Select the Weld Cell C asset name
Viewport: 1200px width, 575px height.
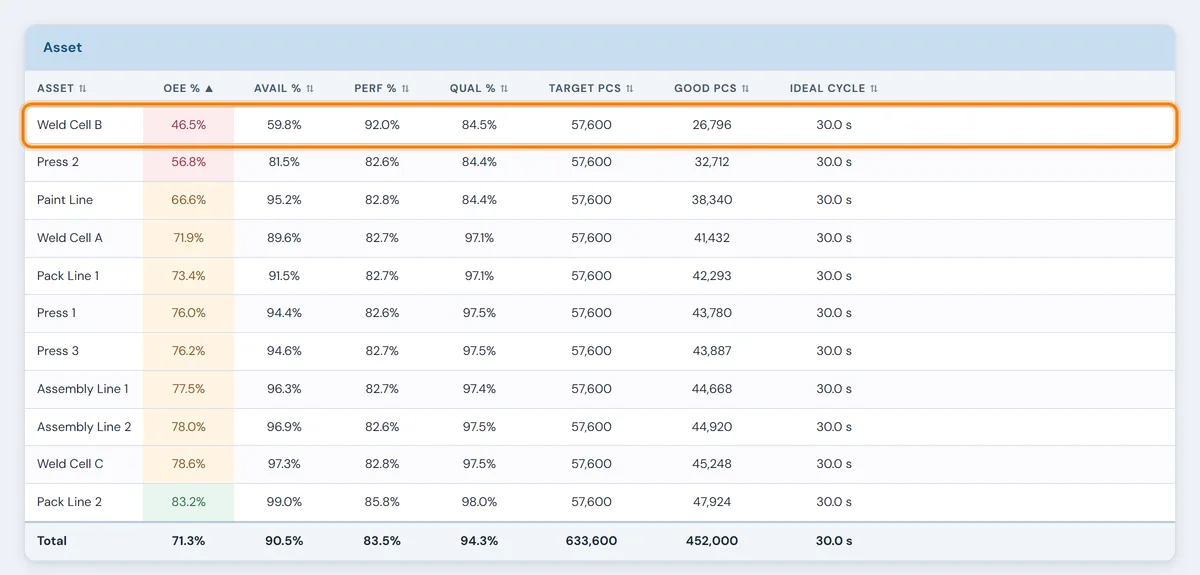point(70,464)
